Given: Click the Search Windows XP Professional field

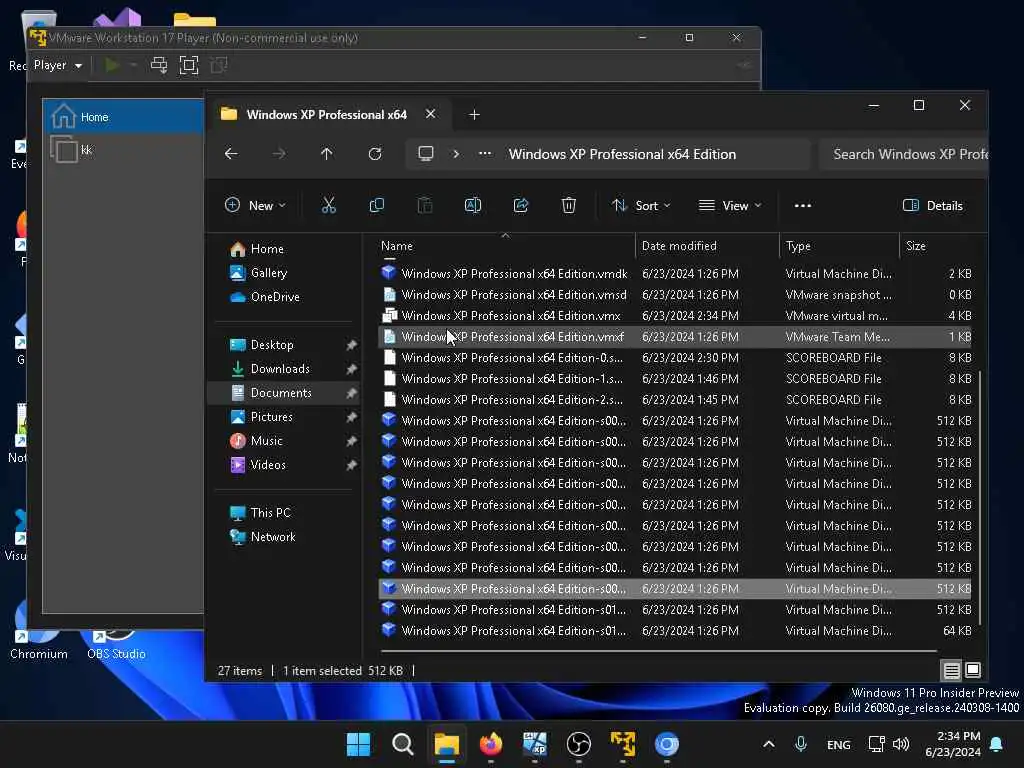Looking at the screenshot, I should click(x=904, y=154).
